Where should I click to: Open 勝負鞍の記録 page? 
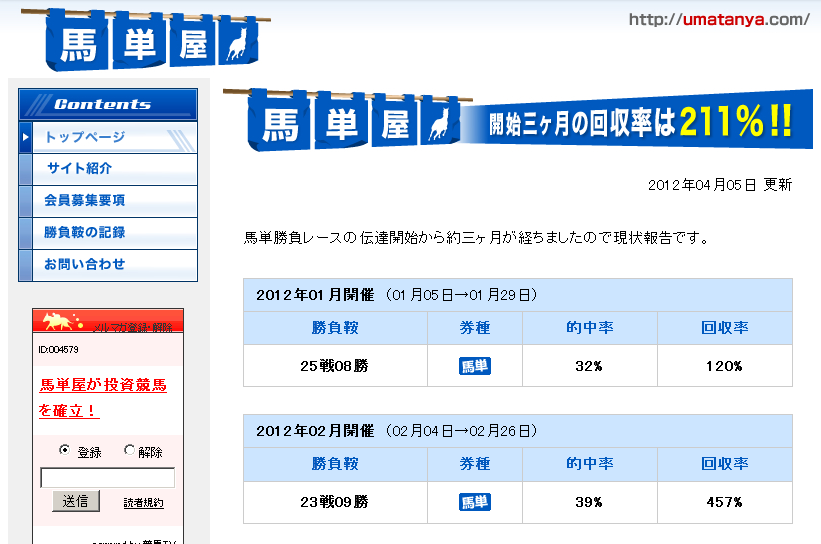pos(85,233)
